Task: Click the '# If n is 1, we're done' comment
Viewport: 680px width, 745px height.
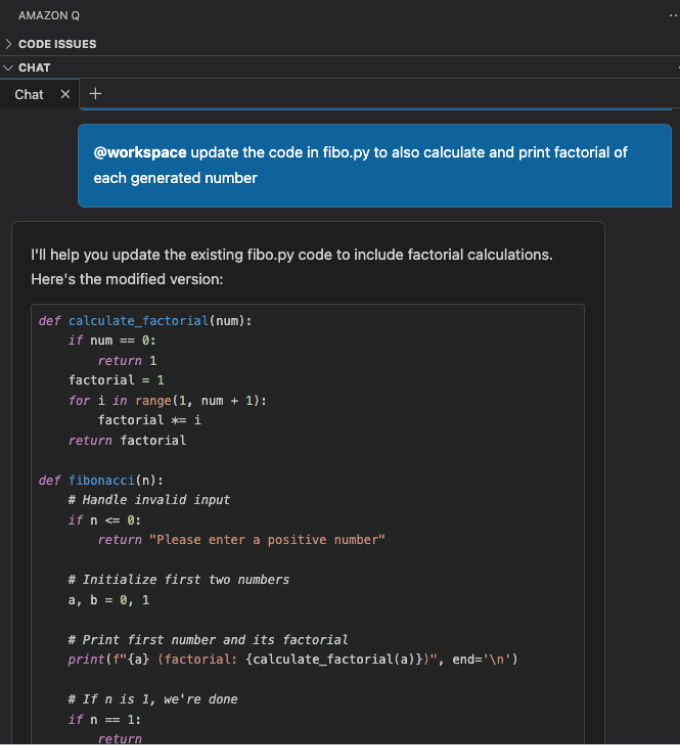Action: point(153,699)
